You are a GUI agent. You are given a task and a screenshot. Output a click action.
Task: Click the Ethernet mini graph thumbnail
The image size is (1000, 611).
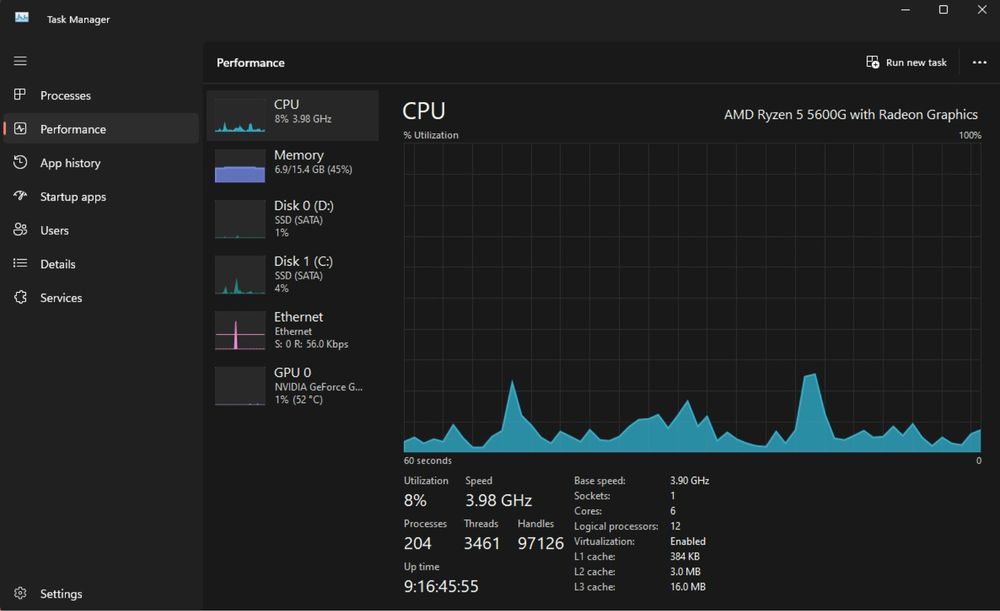[x=240, y=330]
